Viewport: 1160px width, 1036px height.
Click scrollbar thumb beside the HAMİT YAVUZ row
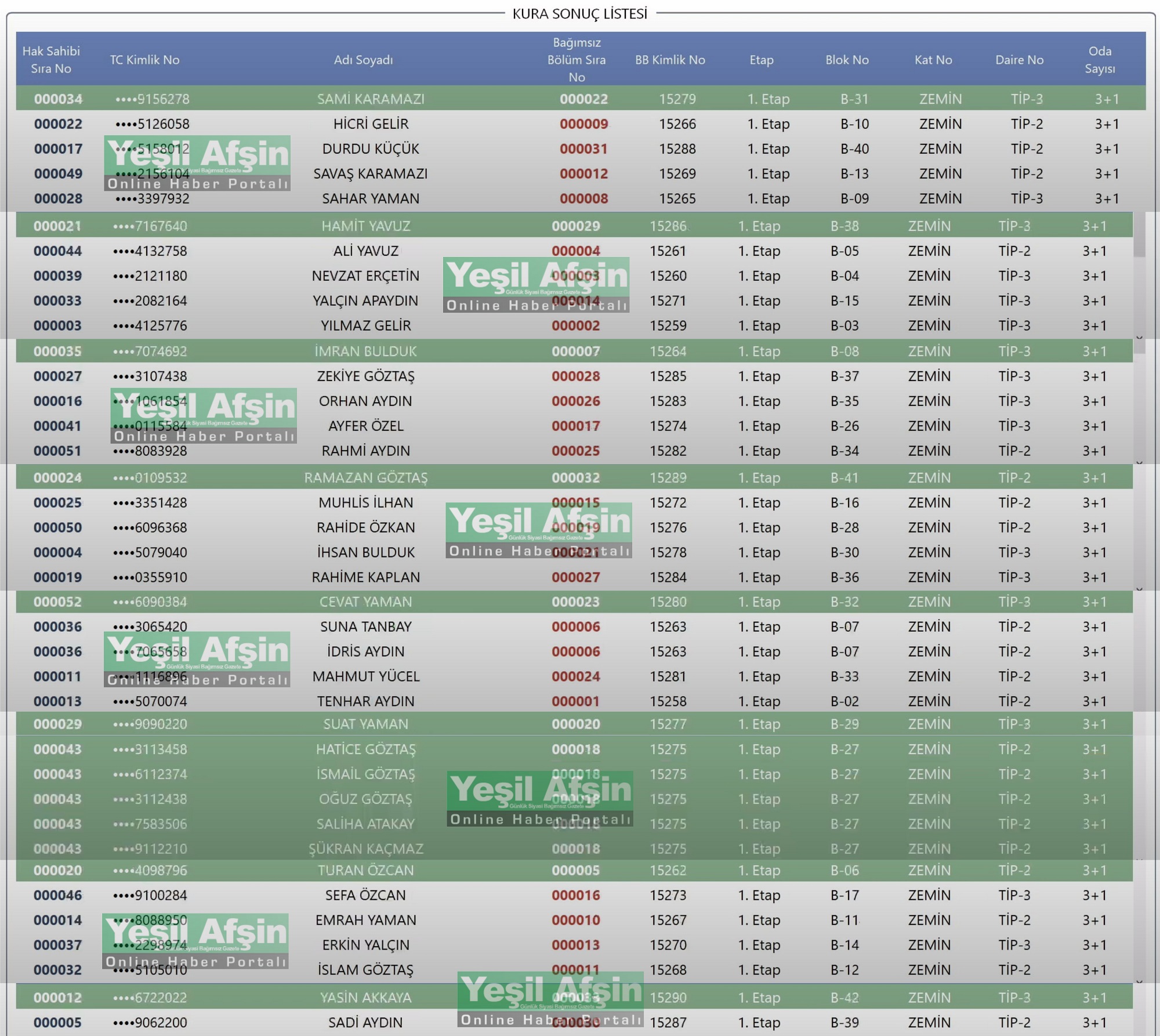(1139, 235)
